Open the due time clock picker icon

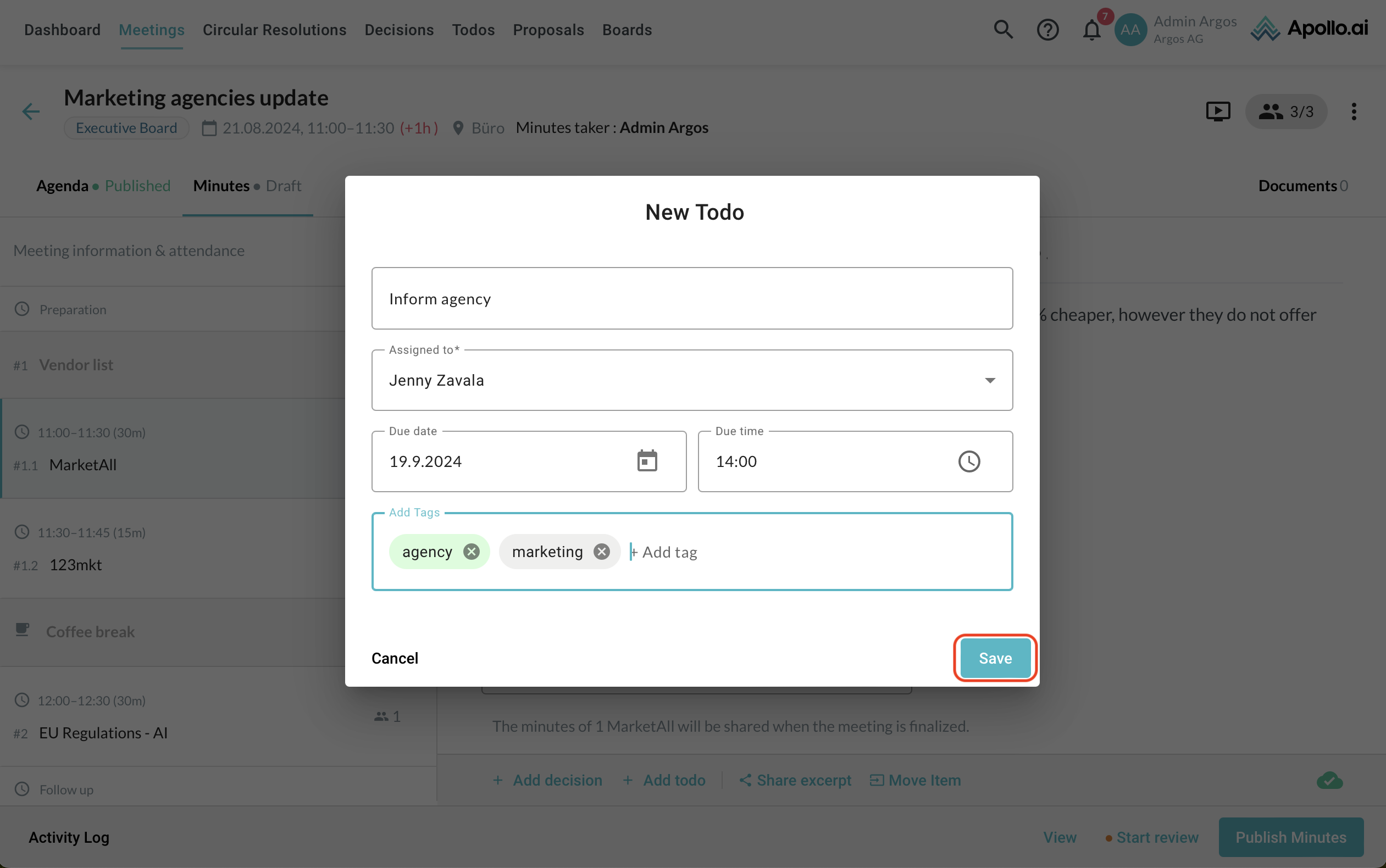point(968,461)
